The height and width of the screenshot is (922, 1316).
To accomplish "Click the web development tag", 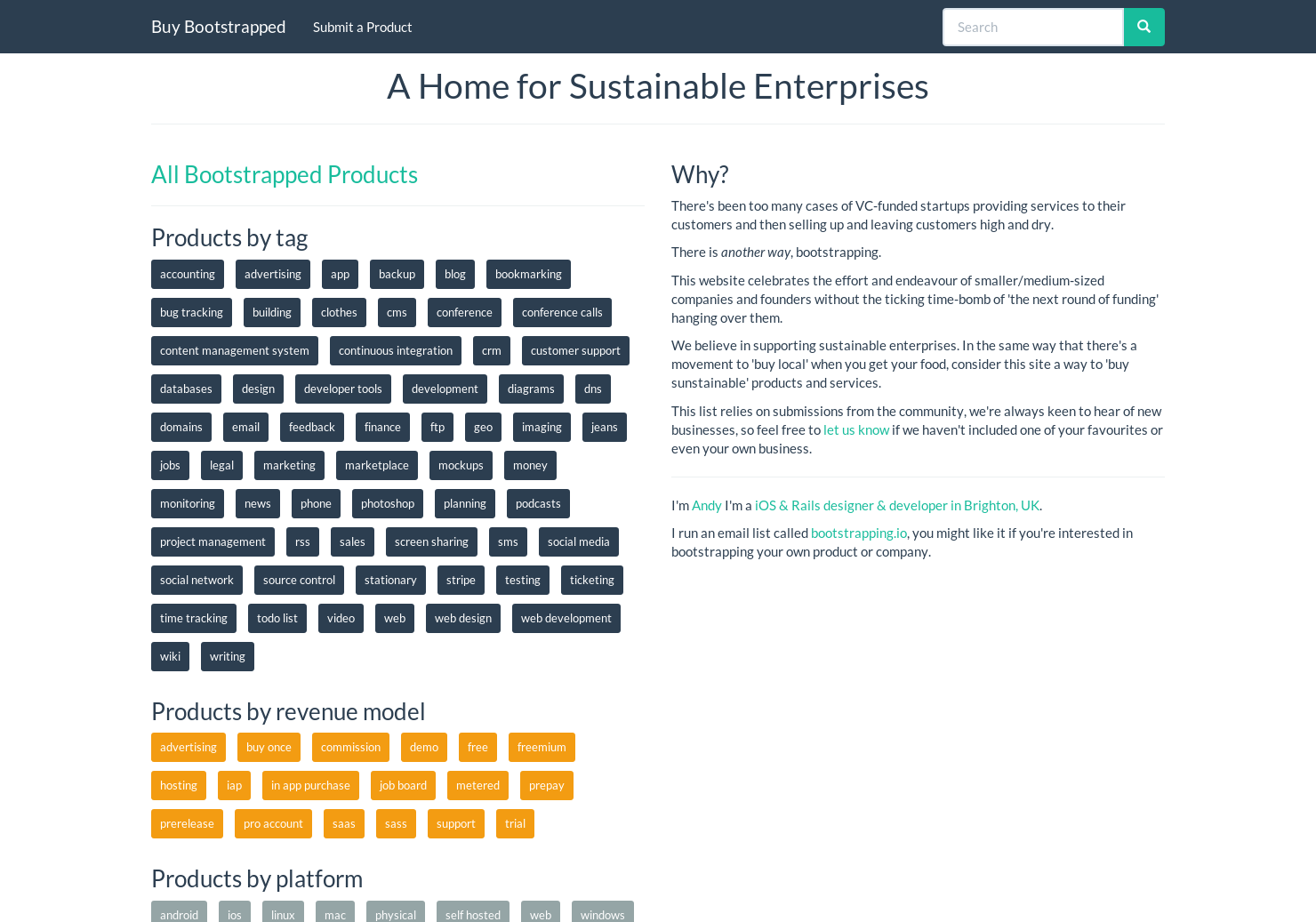I will (x=566, y=618).
